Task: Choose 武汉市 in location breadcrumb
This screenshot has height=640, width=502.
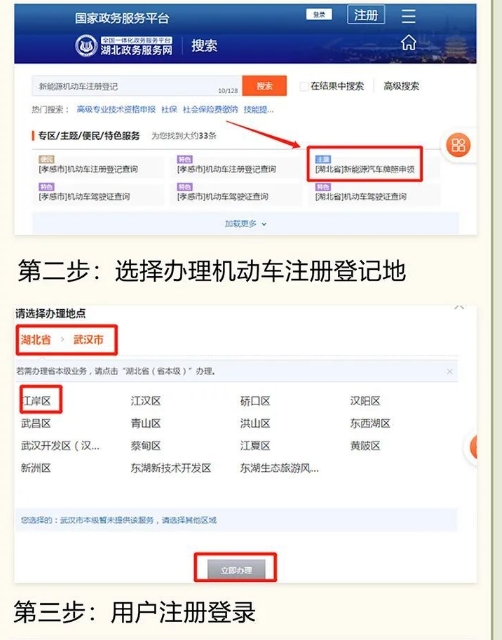Action: tap(88, 340)
